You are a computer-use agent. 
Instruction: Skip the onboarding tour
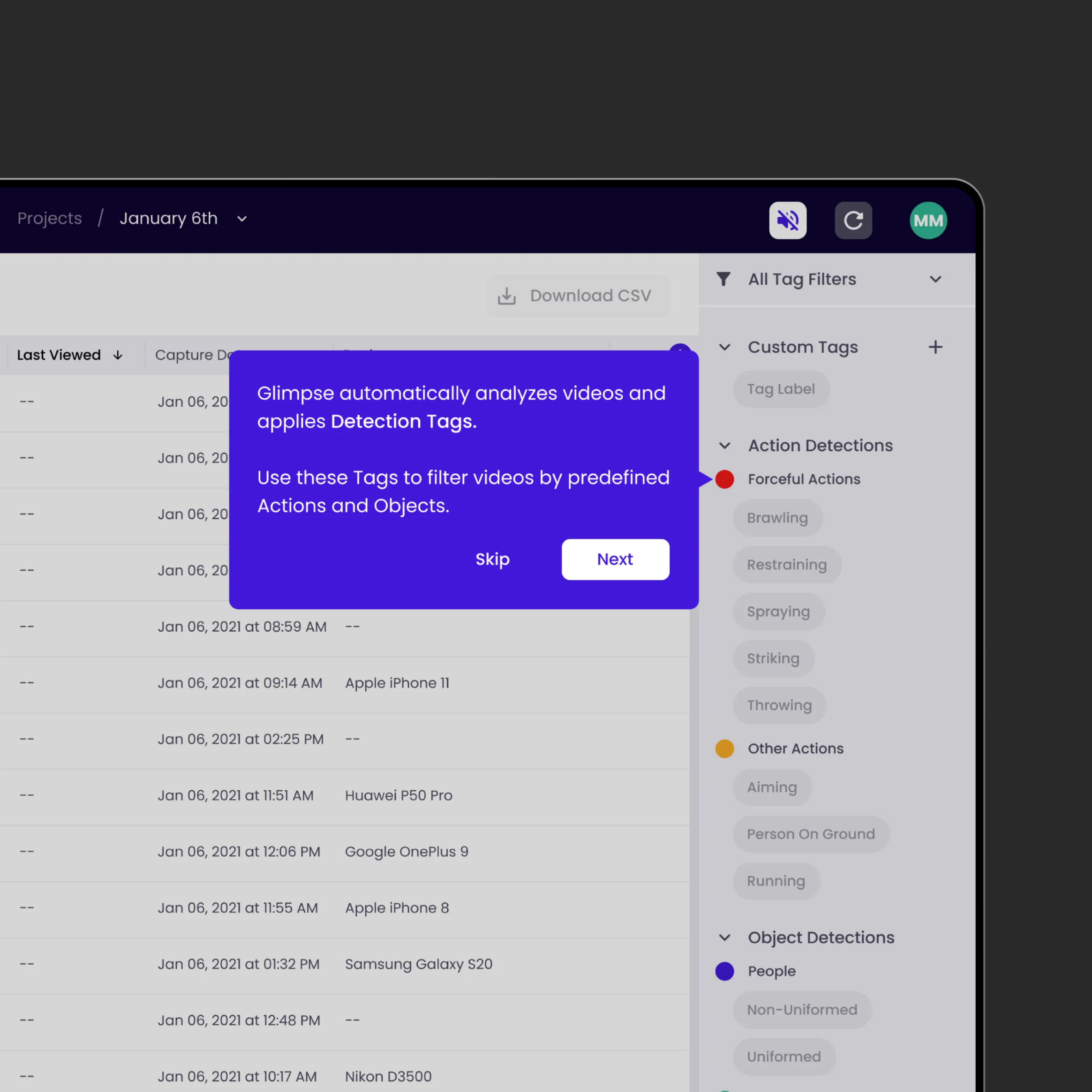point(492,559)
